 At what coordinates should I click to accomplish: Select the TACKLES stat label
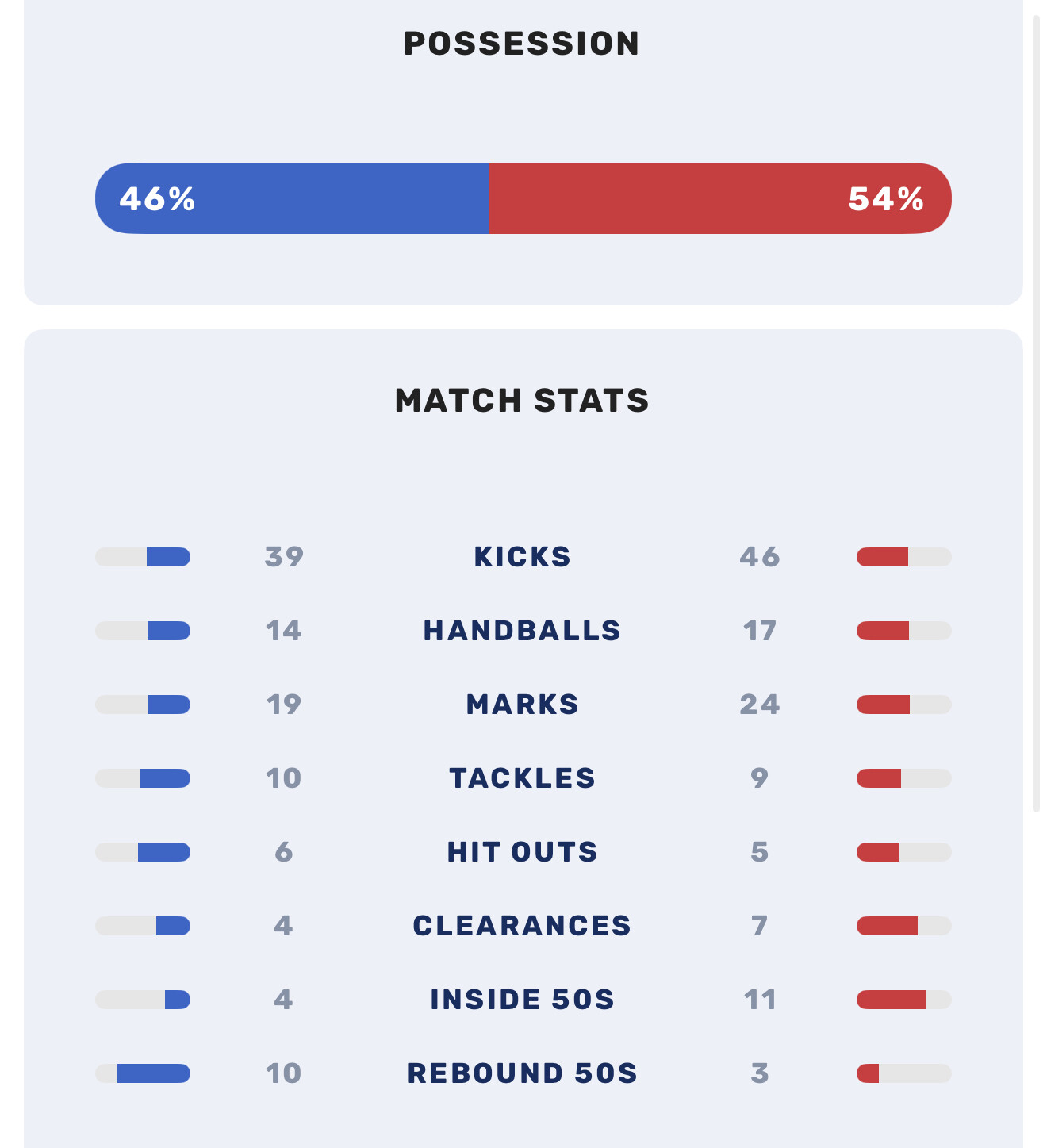click(x=522, y=778)
